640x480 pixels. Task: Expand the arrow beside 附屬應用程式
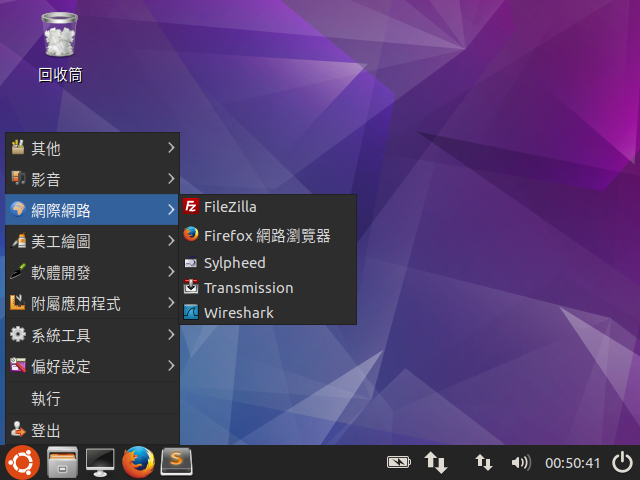171,303
